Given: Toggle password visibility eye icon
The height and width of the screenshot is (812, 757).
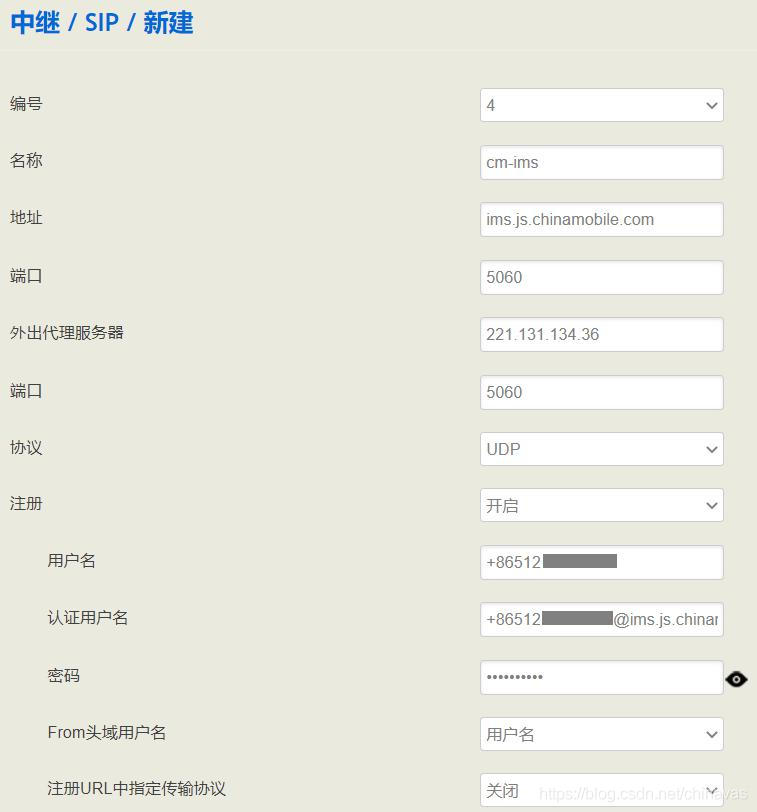Looking at the screenshot, I should pos(736,679).
